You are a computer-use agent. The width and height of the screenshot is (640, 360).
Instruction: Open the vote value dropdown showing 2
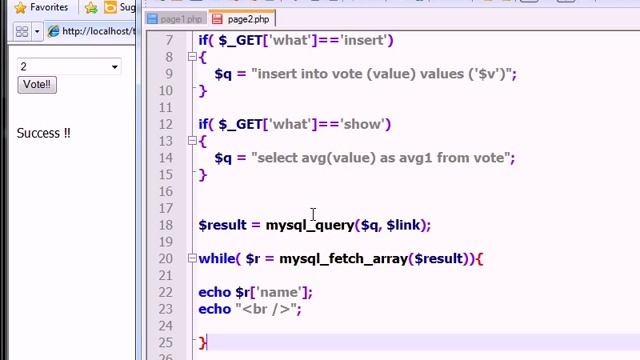point(69,67)
